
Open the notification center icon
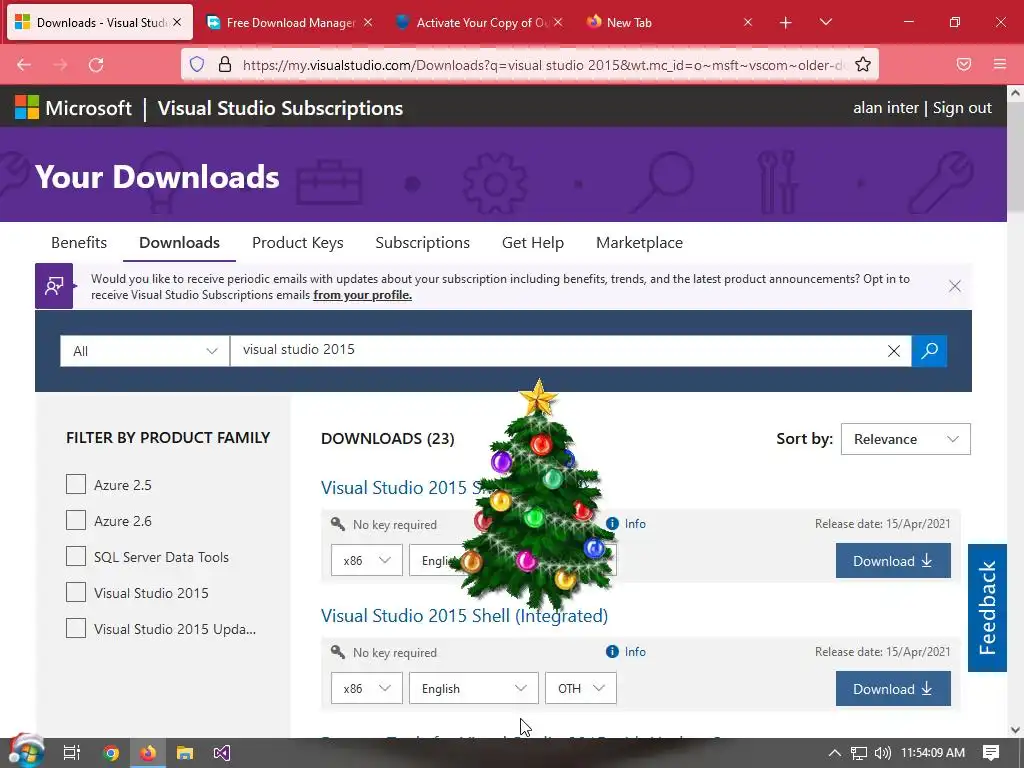[x=991, y=753]
